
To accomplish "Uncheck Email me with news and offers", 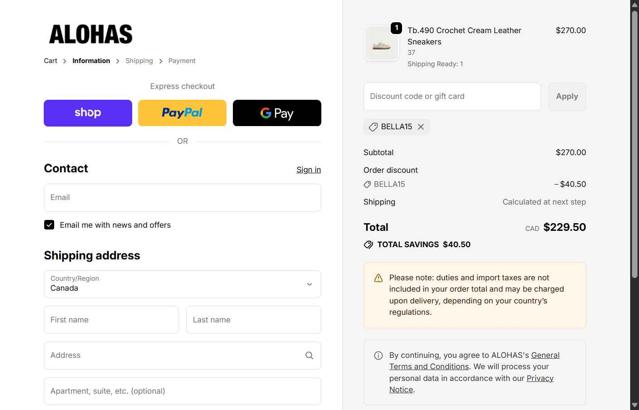I will click(49, 225).
